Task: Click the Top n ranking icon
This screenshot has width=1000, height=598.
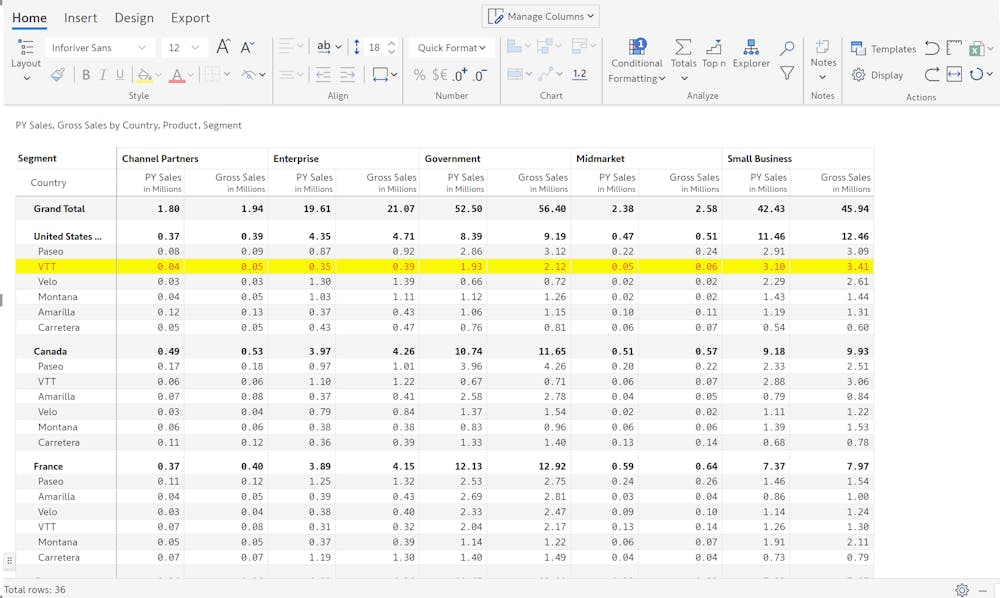Action: (714, 54)
